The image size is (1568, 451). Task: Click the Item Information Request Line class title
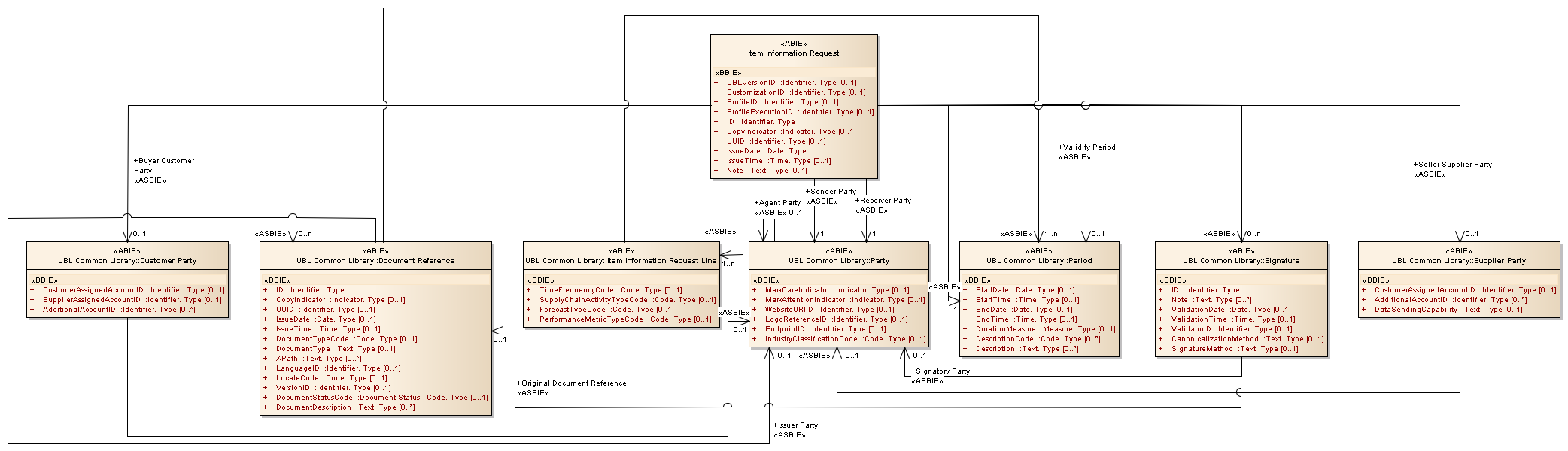pos(621,261)
